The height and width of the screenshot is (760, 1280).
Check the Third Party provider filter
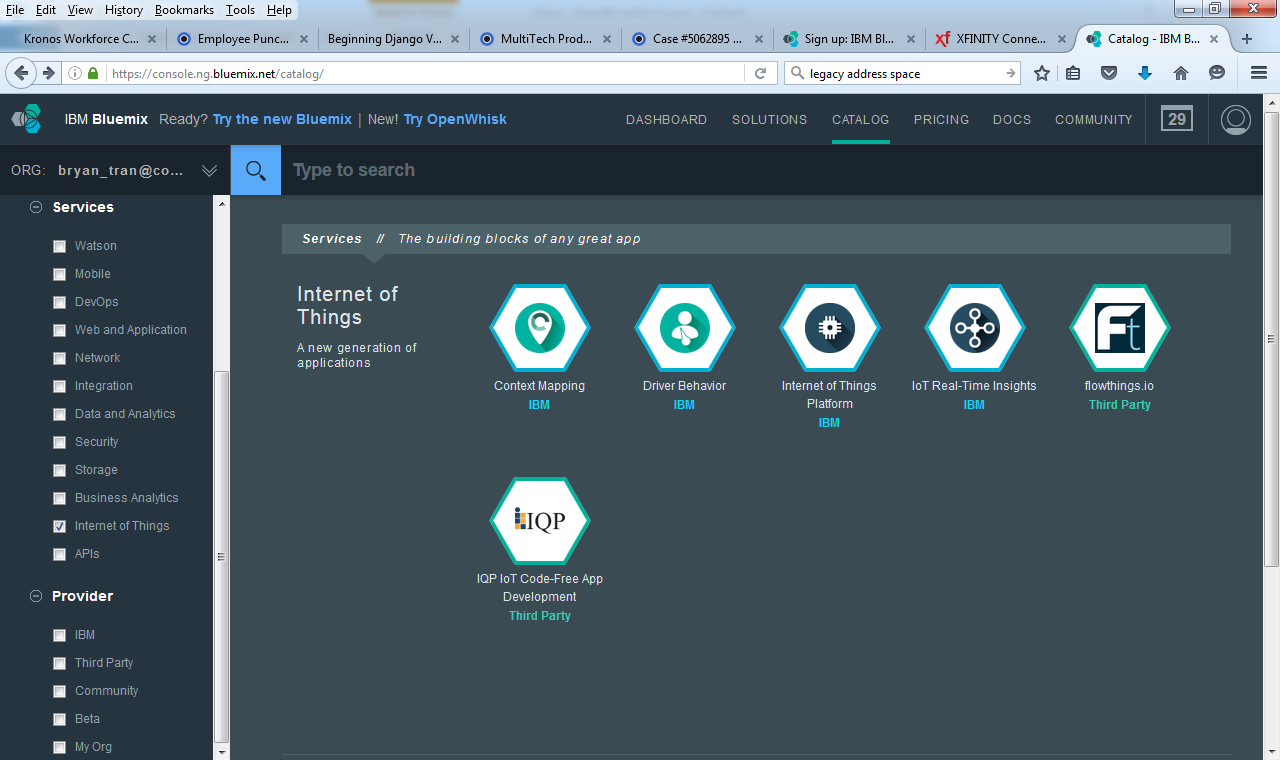[x=60, y=663]
